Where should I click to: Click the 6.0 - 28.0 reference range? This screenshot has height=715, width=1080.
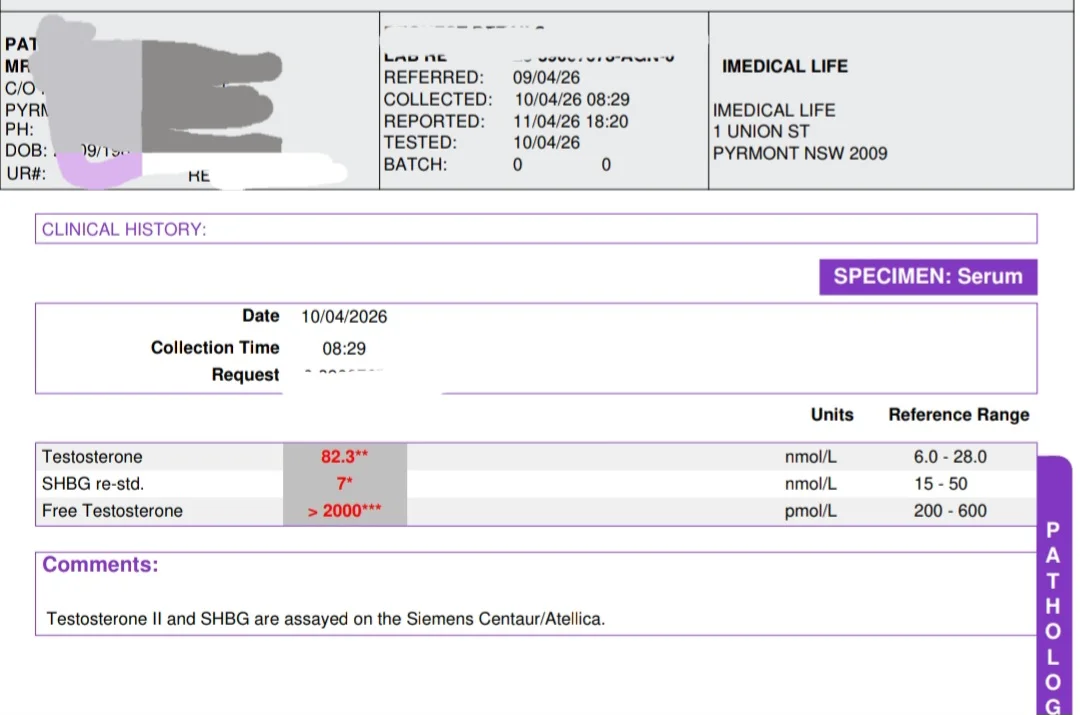point(949,457)
